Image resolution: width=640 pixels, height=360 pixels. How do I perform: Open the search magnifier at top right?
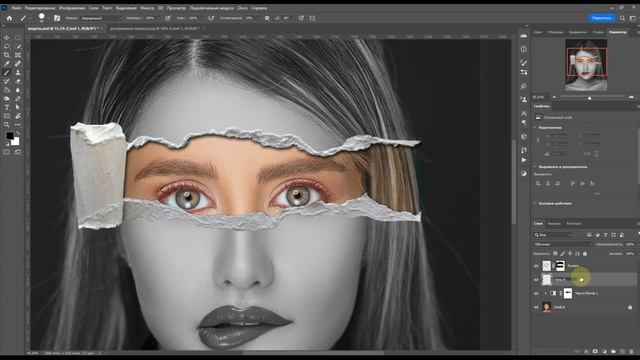tap(622, 18)
